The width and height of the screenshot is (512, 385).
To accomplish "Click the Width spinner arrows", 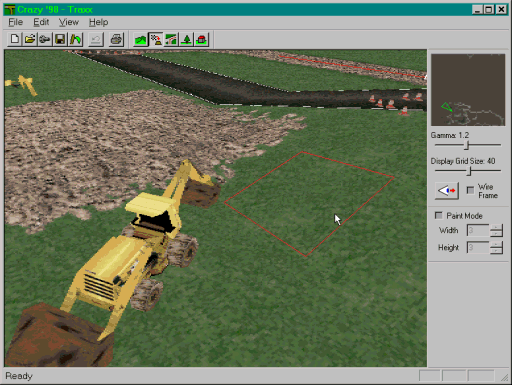I will click(496, 230).
